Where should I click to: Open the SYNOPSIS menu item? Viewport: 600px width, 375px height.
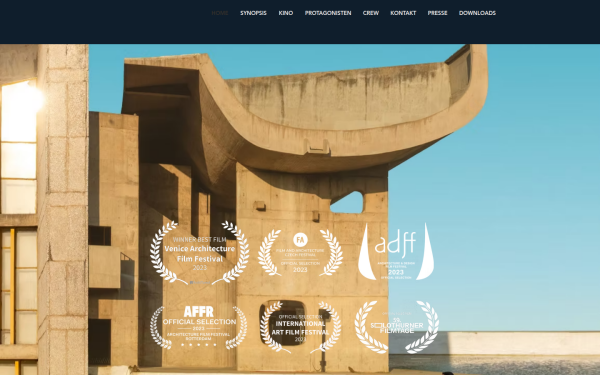pyautogui.click(x=253, y=13)
